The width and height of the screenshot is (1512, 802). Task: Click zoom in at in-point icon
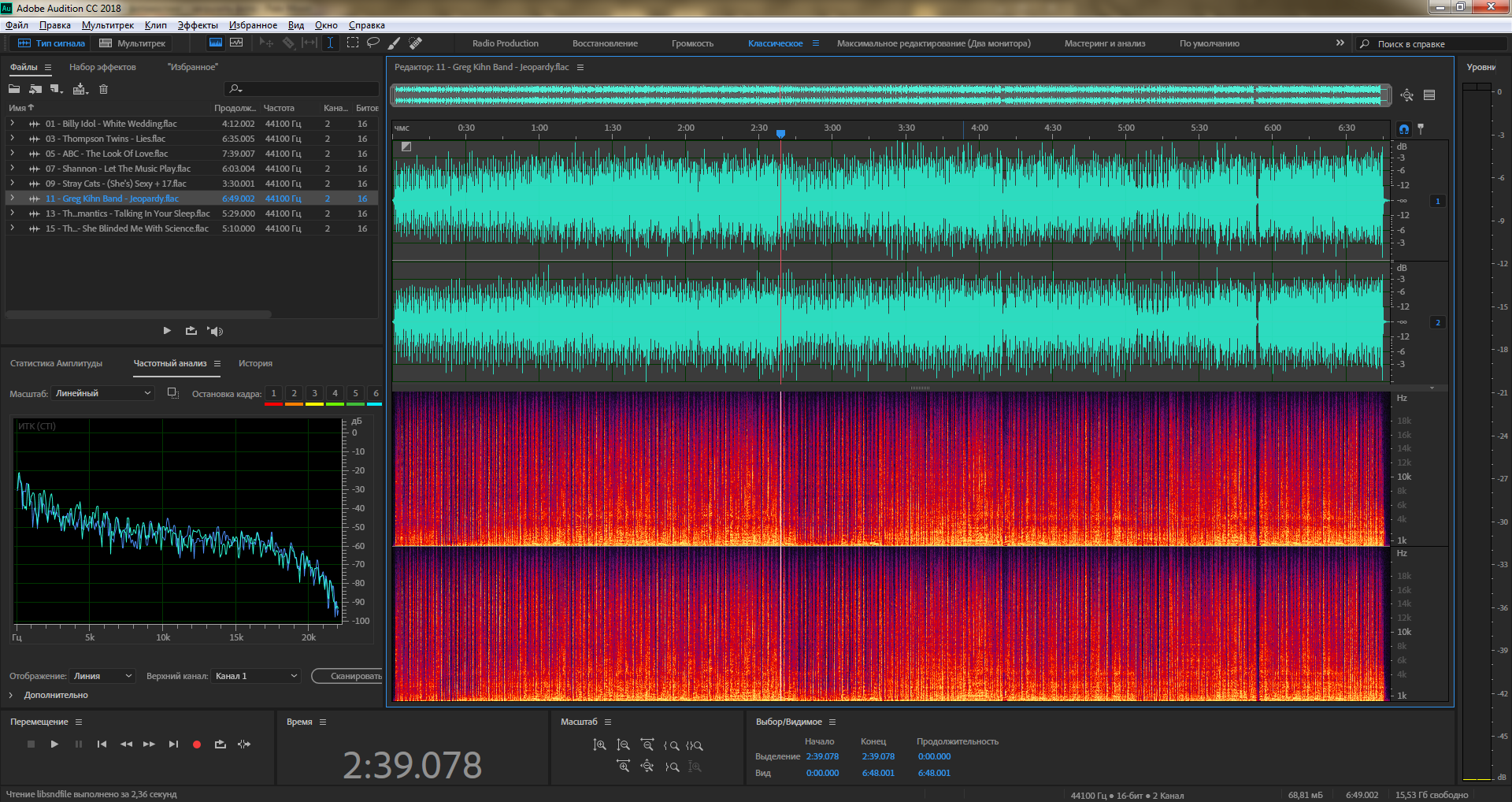671,745
